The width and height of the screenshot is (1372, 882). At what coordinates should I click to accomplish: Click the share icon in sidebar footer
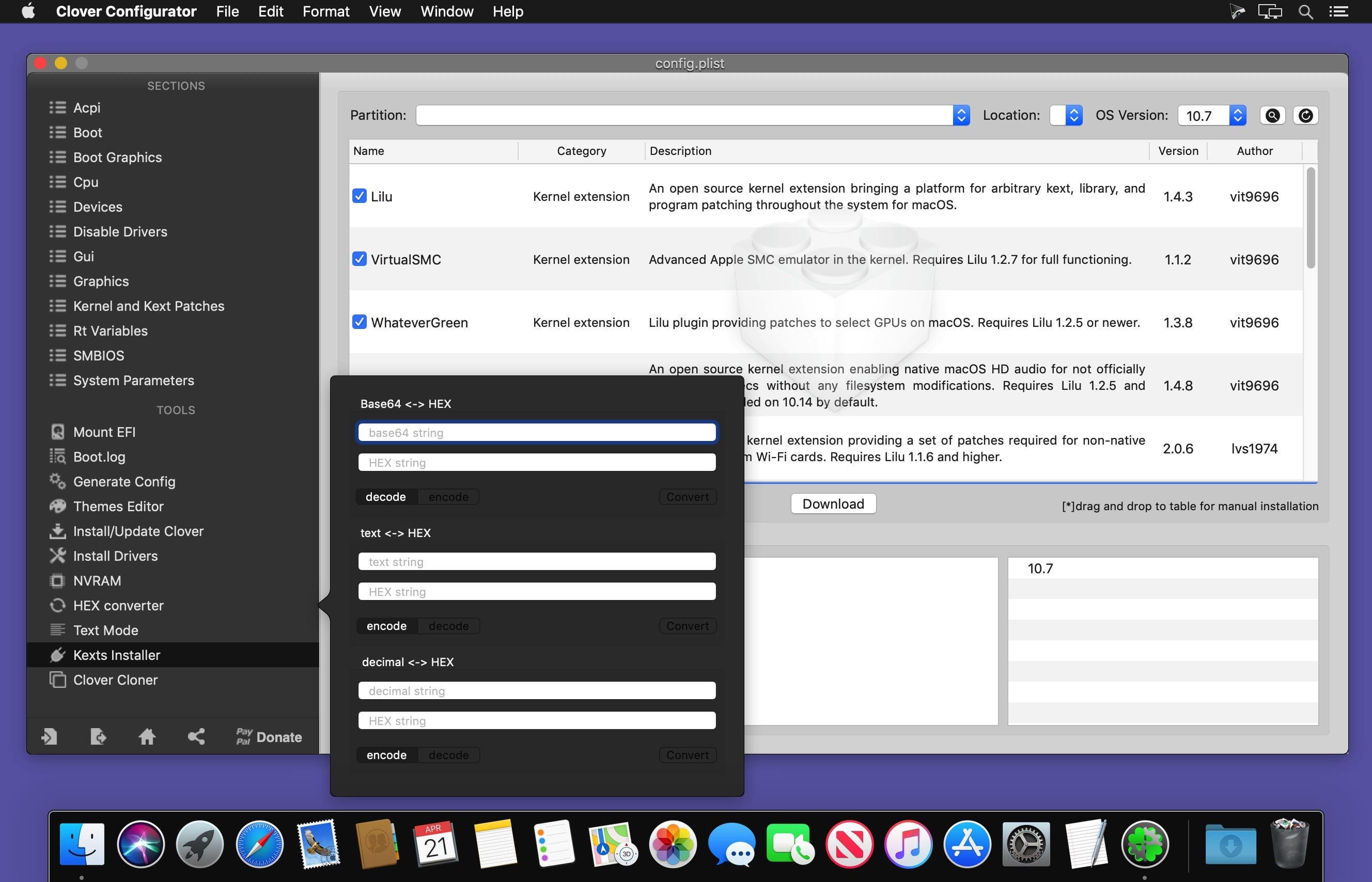tap(196, 737)
